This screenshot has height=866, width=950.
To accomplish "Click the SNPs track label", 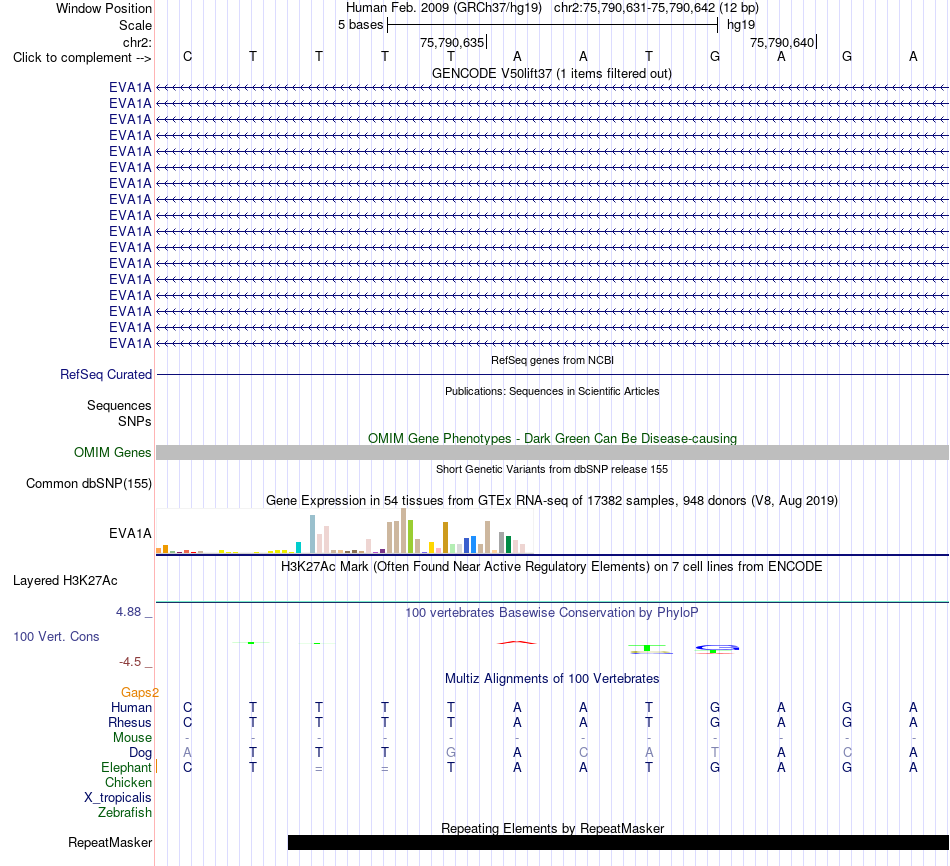I will pos(135,421).
